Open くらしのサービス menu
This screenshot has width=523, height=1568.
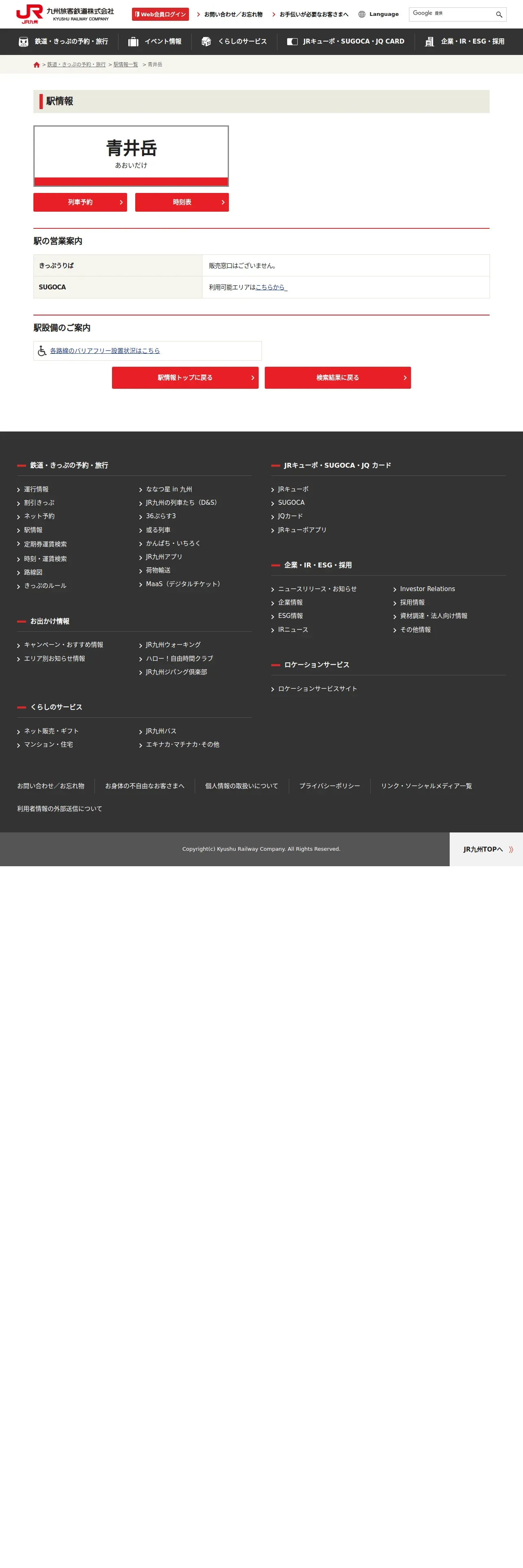click(x=242, y=42)
